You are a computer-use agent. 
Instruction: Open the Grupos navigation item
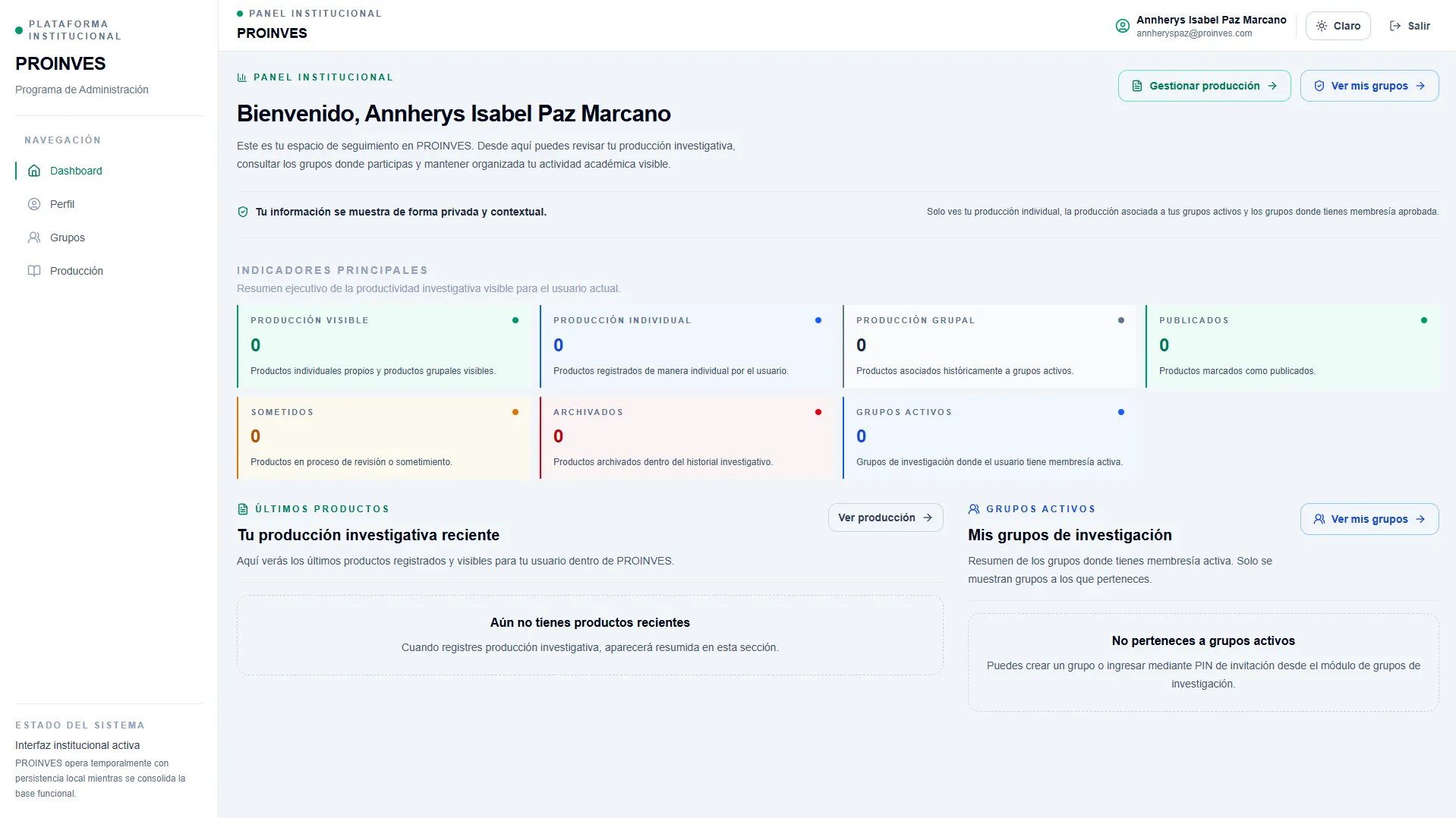point(109,238)
